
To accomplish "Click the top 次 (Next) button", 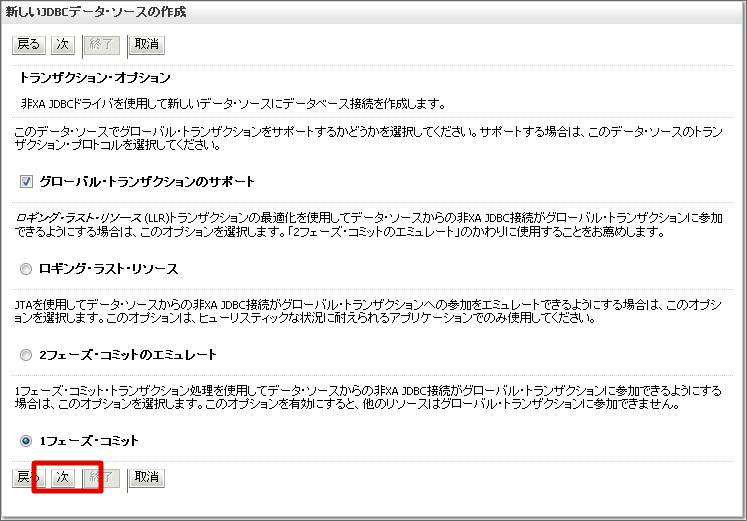I will coord(63,45).
